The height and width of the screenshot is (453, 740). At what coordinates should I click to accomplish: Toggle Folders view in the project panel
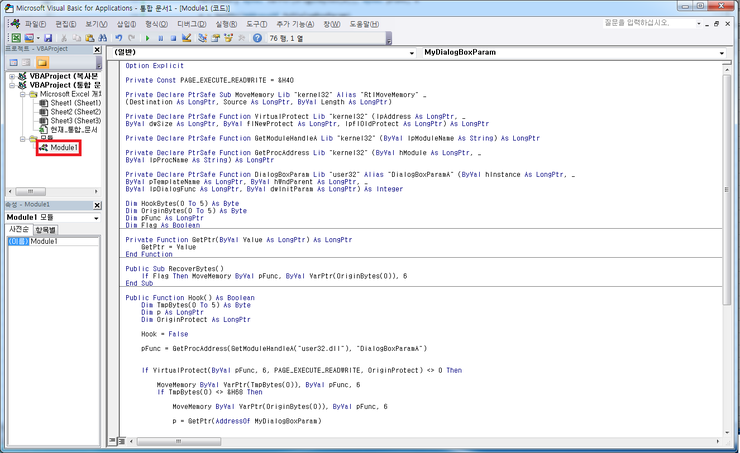click(x=42, y=62)
